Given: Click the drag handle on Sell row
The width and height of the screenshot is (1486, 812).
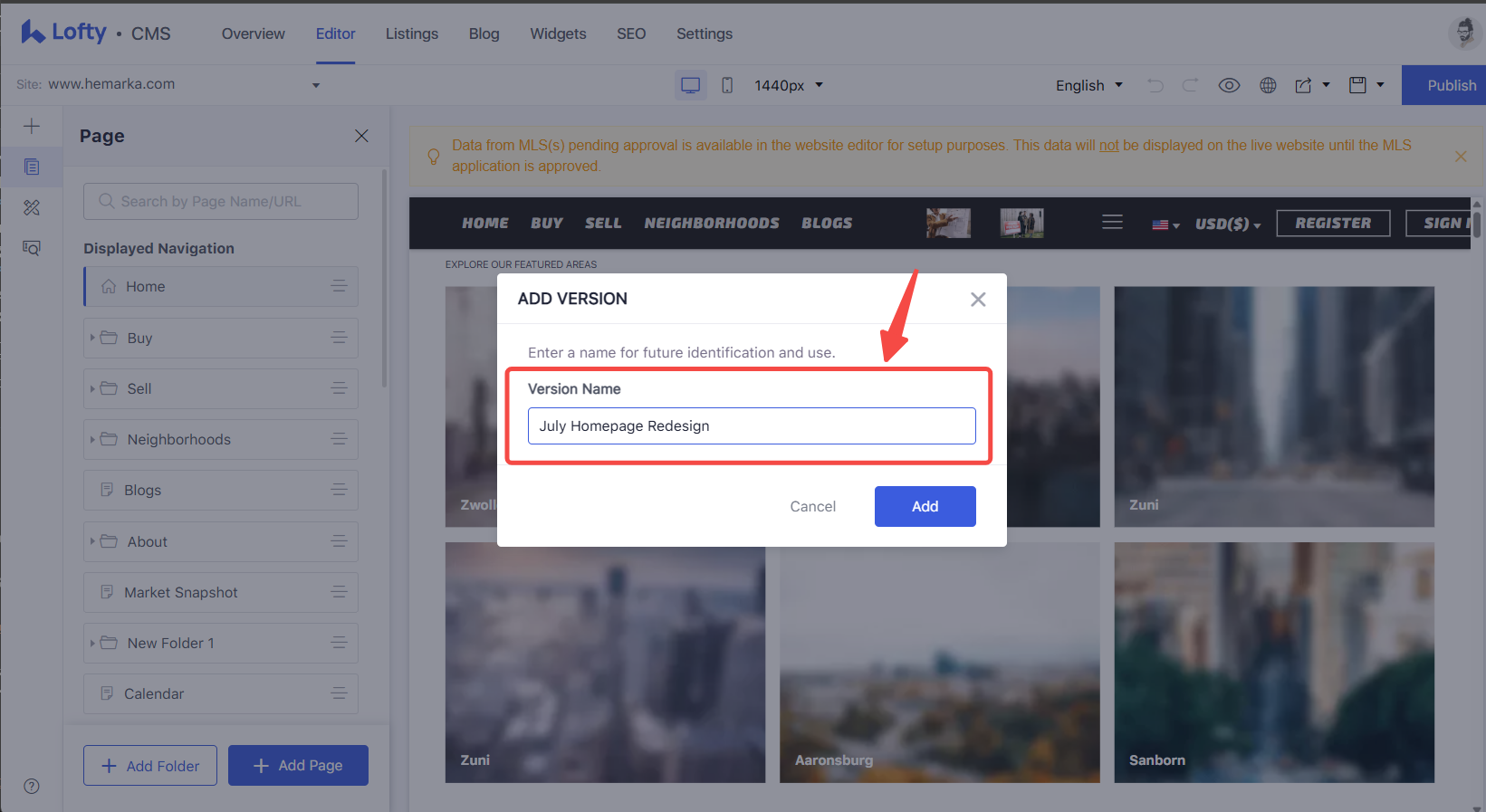Looking at the screenshot, I should pos(340,388).
